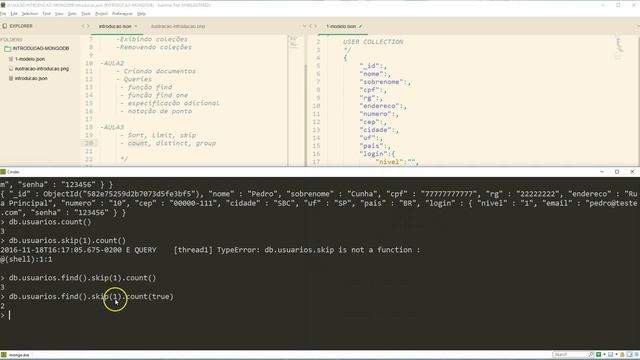
Task: Click the Cmder search field
Action: pyautogui.click(x=570, y=355)
